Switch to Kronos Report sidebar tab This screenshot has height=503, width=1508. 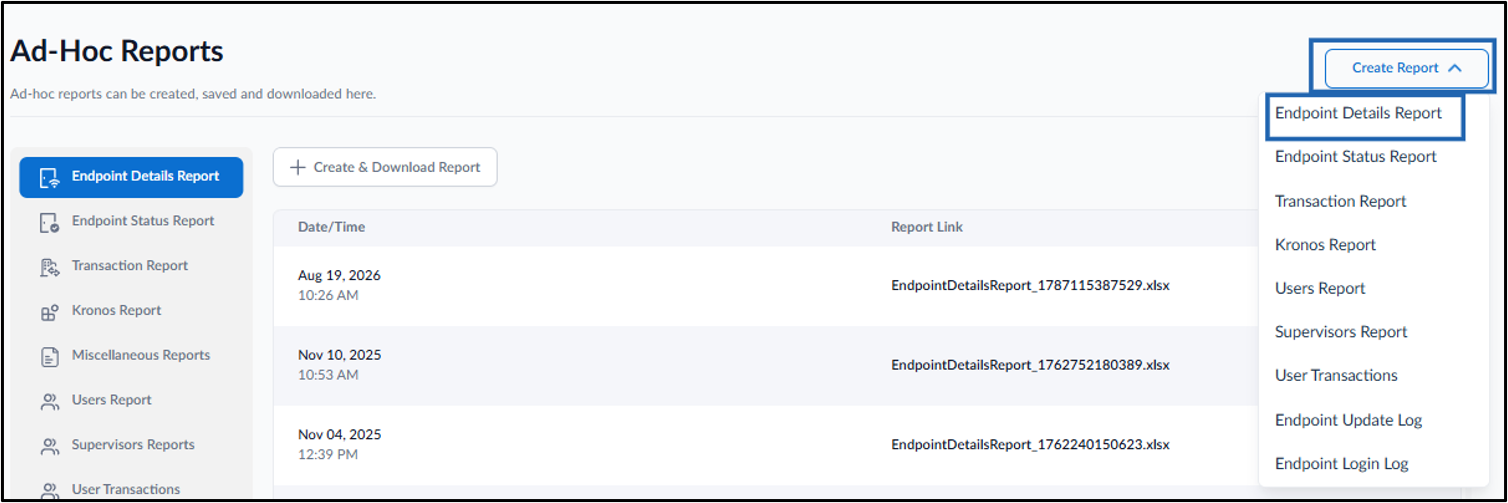[131, 311]
